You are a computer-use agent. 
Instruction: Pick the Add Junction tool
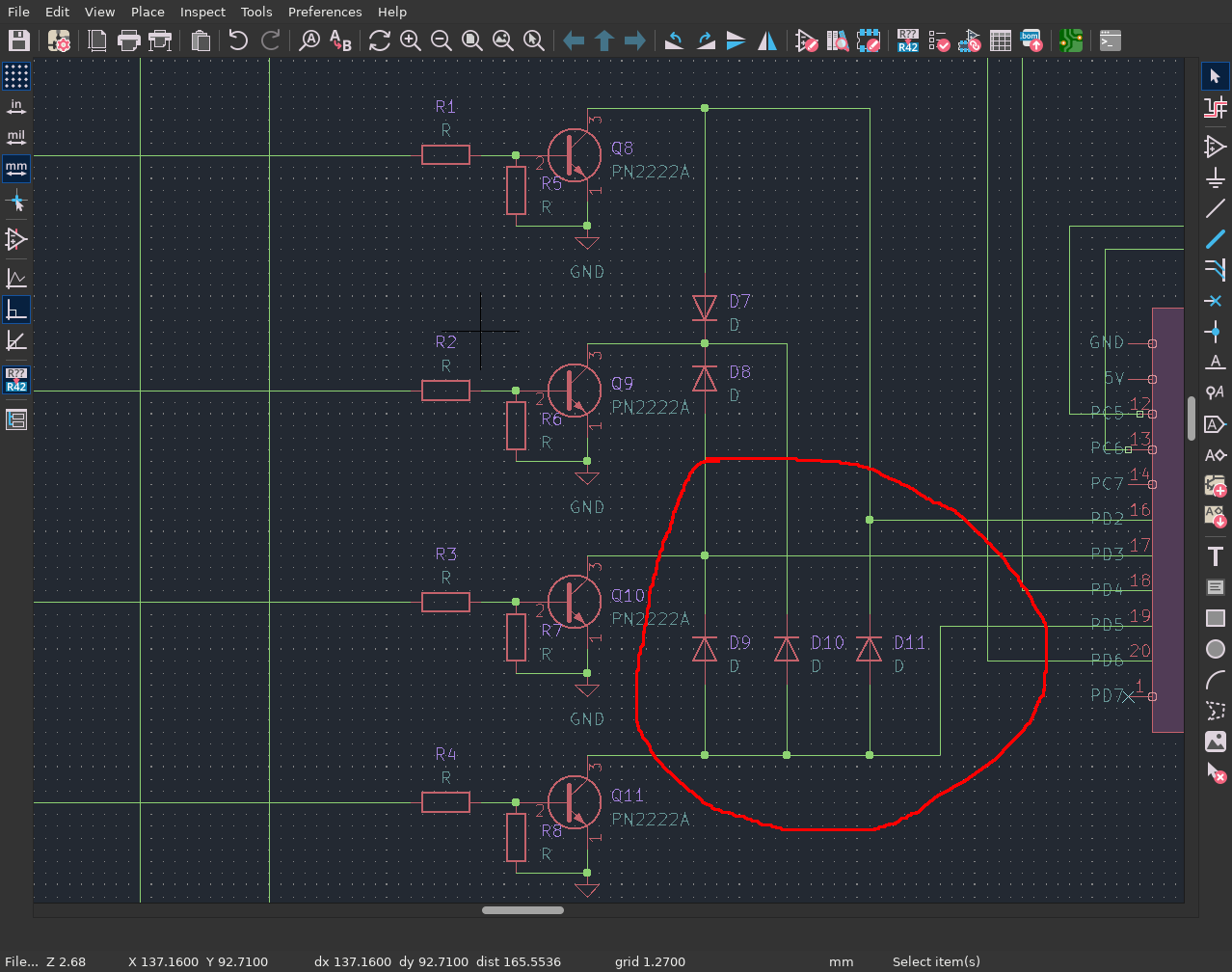pos(1215,332)
